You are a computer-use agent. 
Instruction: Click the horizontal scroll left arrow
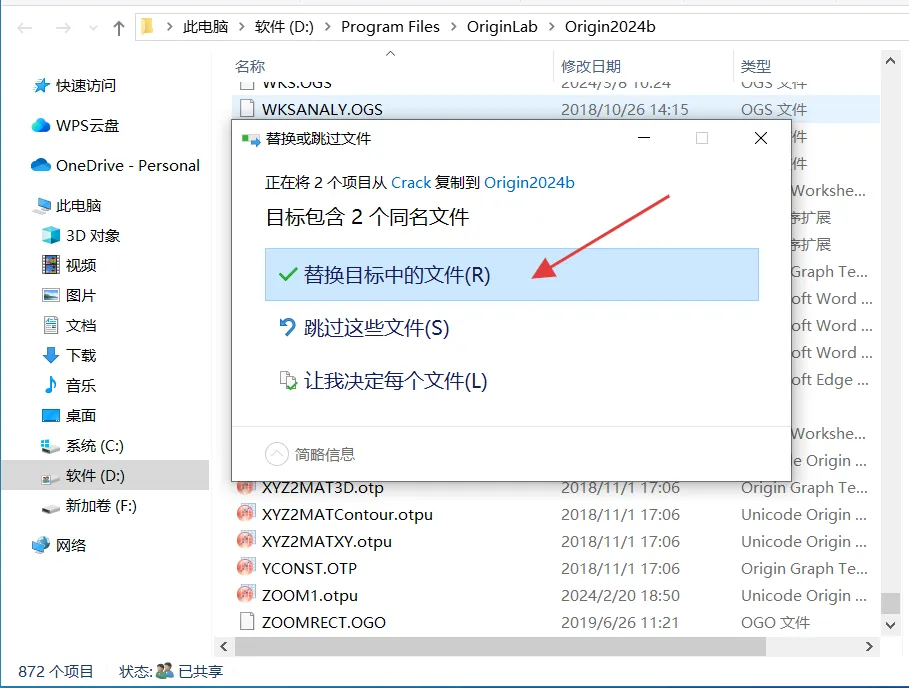coord(224,646)
